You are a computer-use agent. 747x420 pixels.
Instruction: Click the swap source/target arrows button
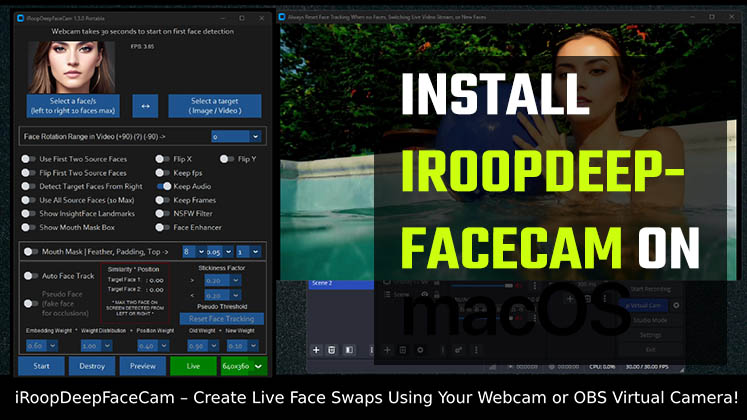[145, 106]
